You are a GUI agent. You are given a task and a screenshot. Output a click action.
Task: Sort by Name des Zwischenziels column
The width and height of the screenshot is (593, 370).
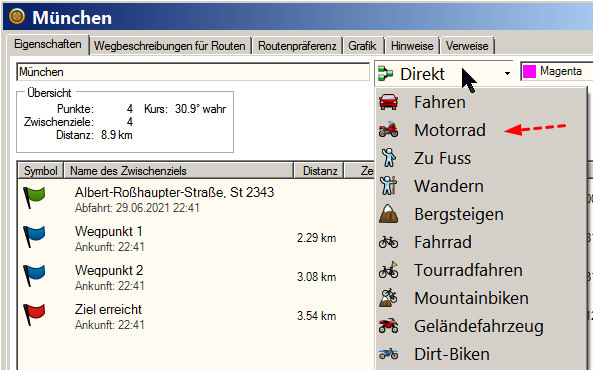coord(179,171)
